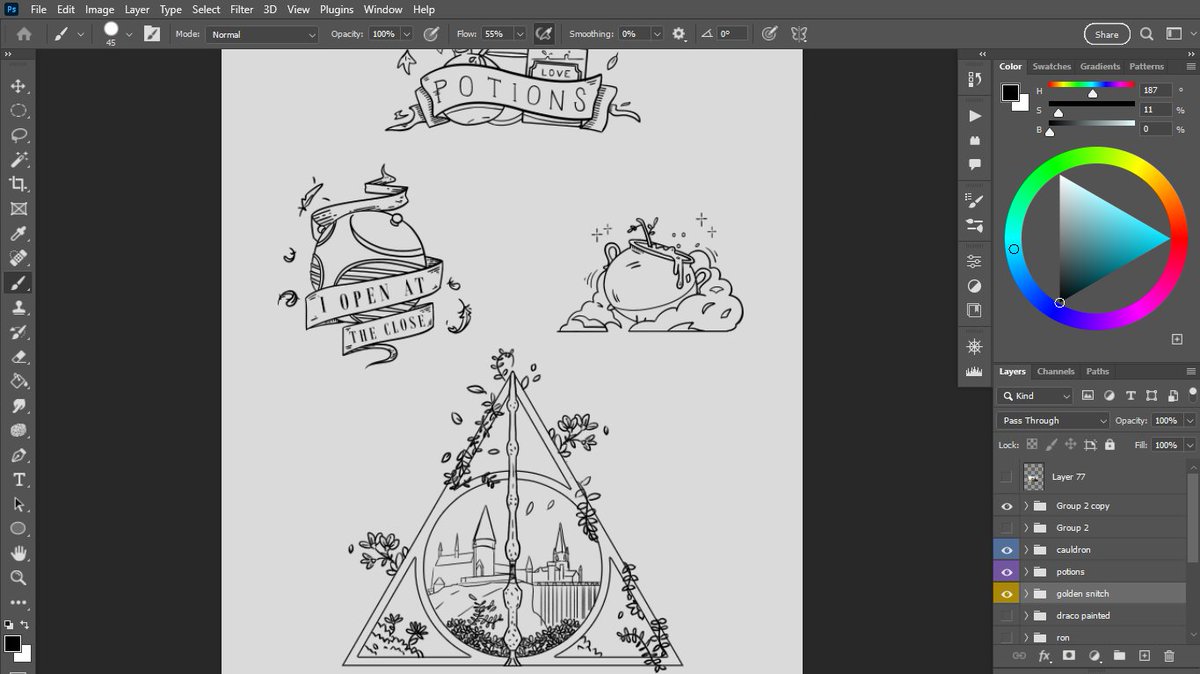Expand the potions group
The image size is (1200, 674).
(1026, 572)
